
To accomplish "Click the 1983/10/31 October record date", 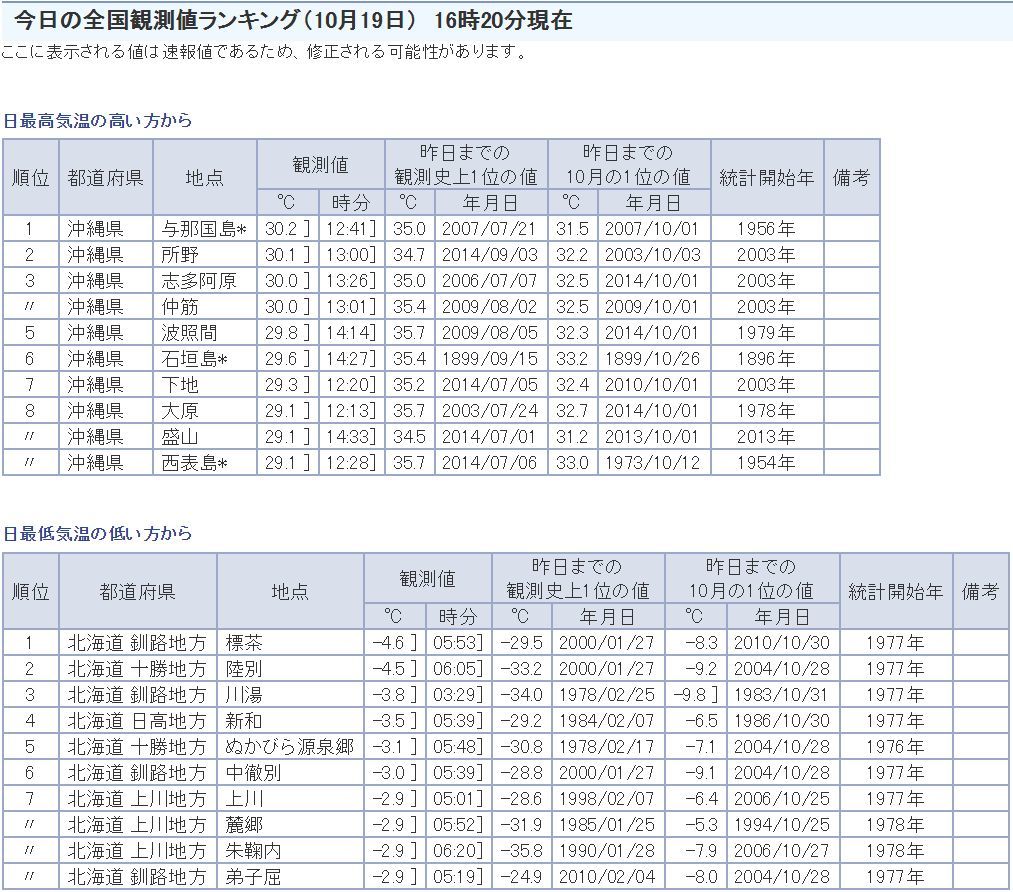I will (x=782, y=695).
